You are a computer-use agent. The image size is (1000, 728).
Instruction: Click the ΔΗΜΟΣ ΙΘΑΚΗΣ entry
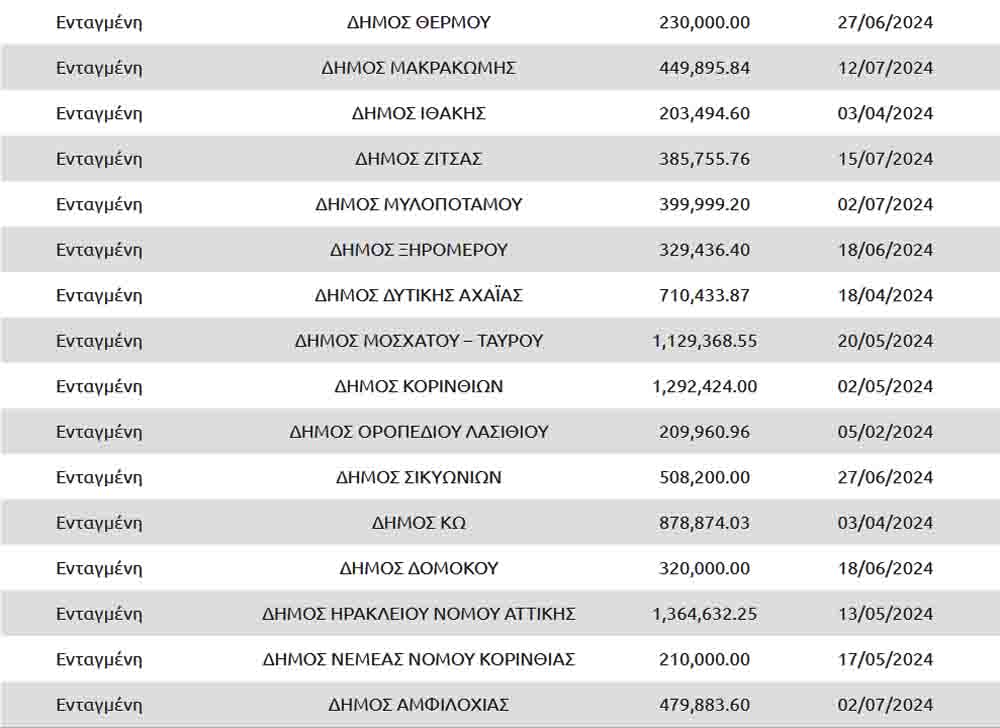[x=418, y=113]
